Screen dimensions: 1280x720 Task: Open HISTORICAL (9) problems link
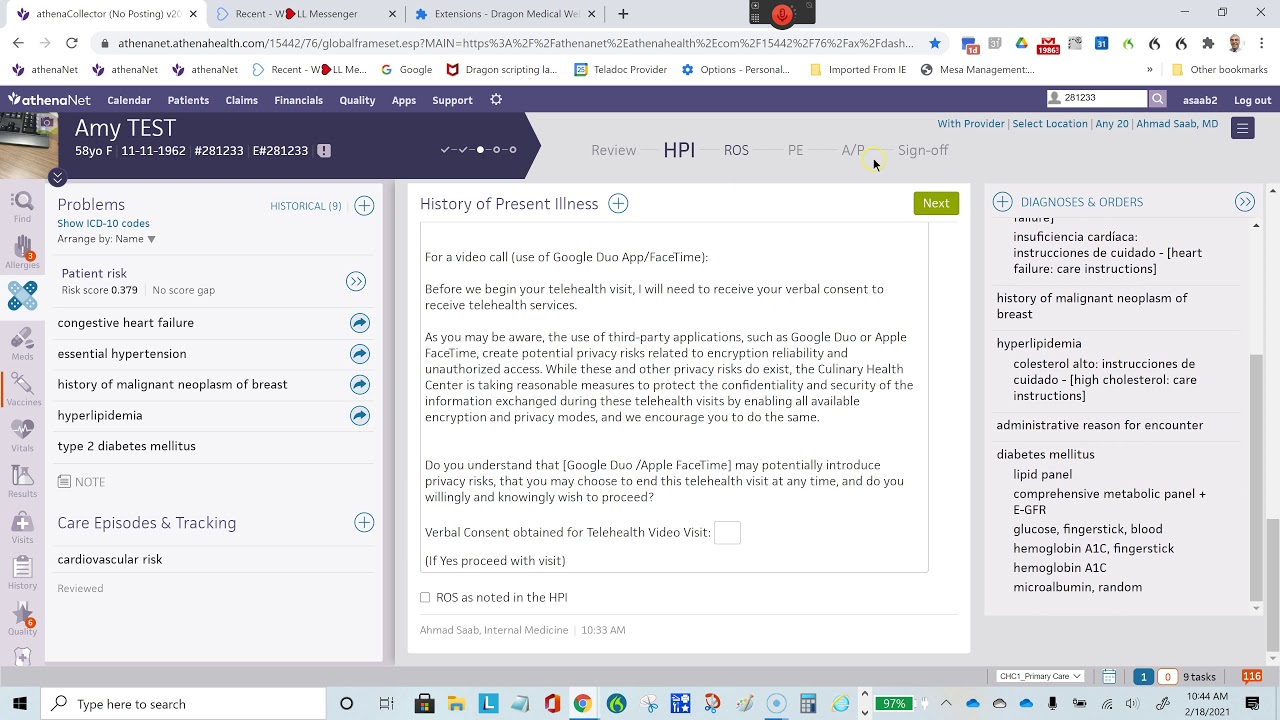305,206
